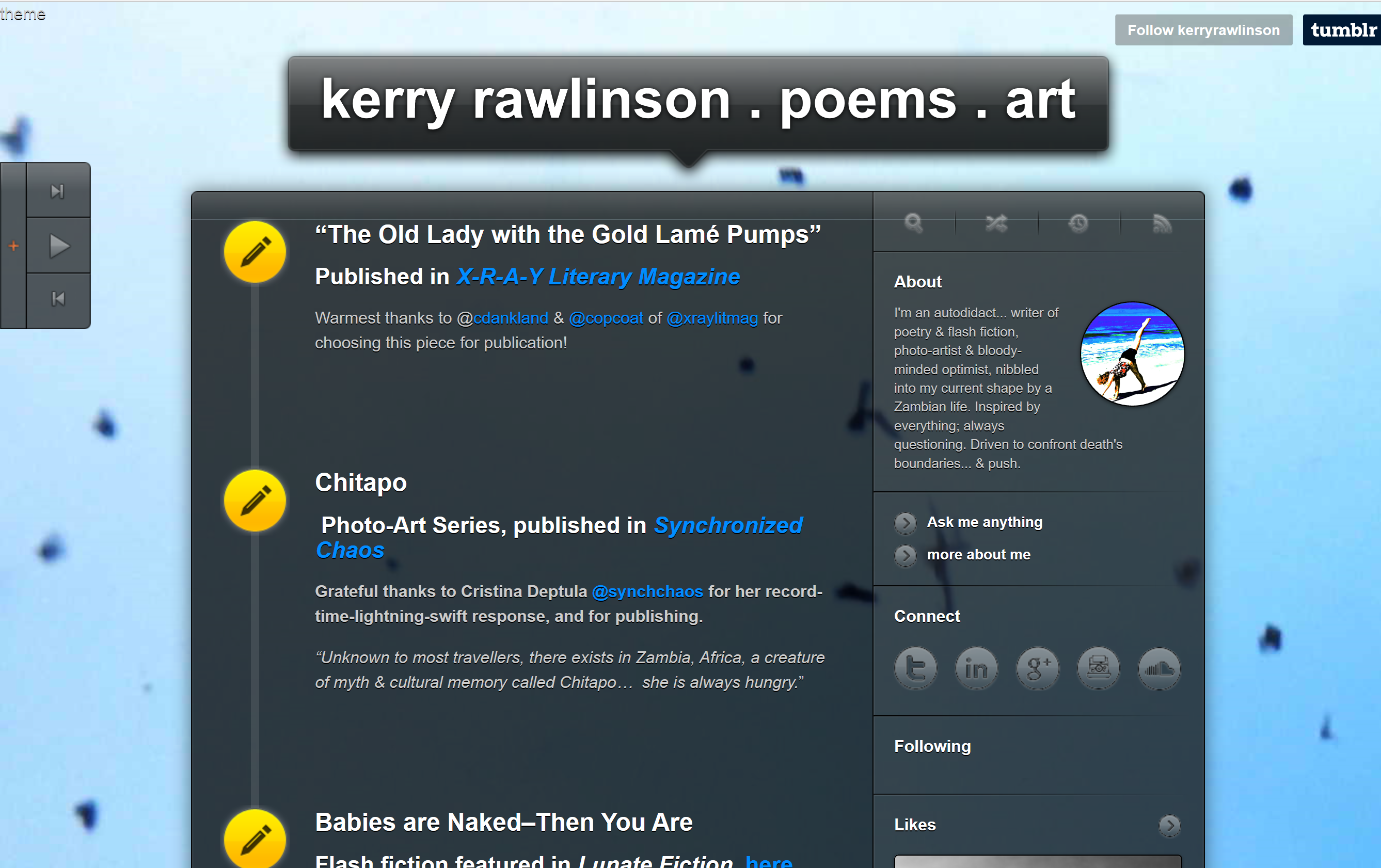
Task: Open the blog archive clock icon
Action: point(1079,223)
